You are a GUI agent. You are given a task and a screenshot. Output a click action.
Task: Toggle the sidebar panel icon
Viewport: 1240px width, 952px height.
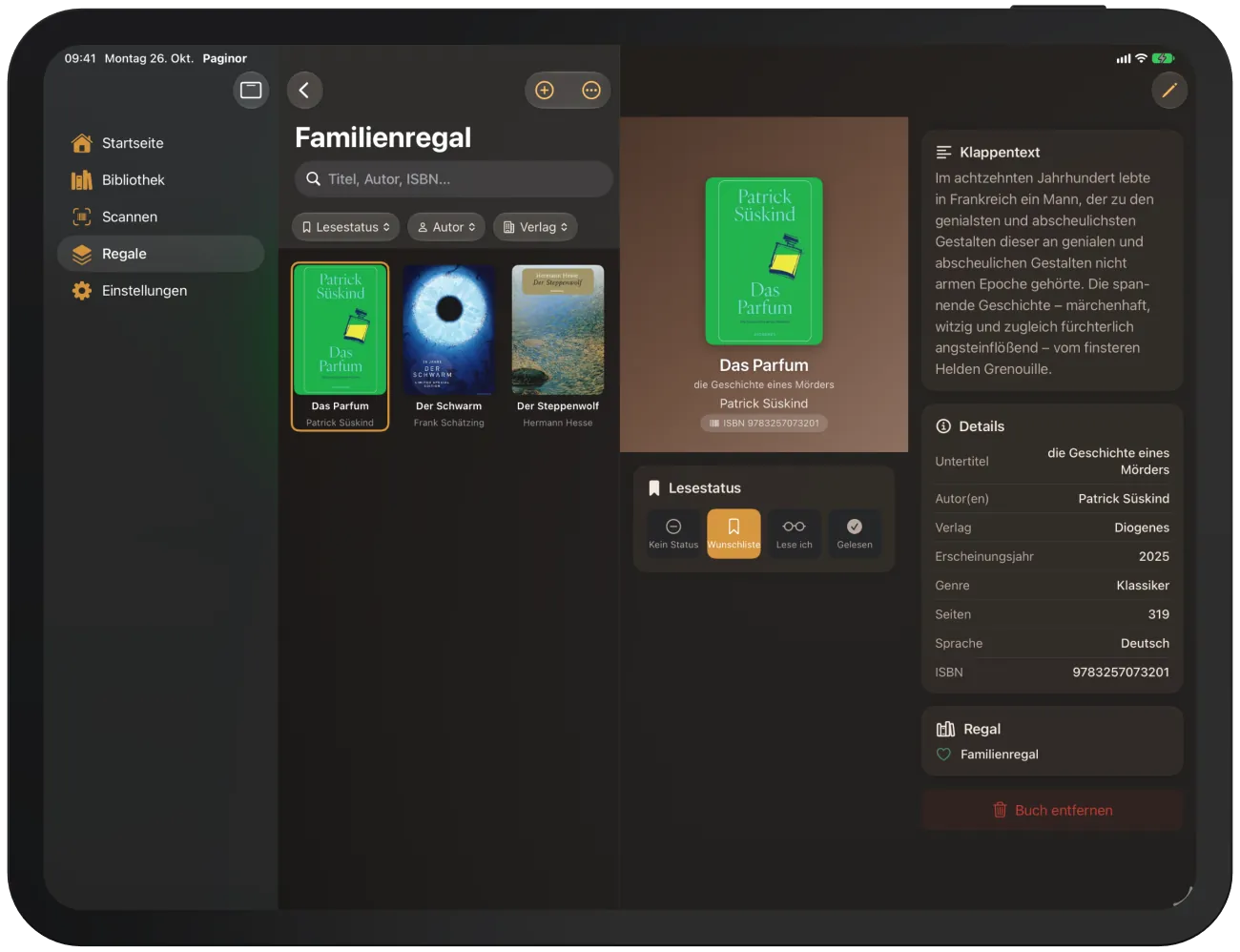[251, 90]
